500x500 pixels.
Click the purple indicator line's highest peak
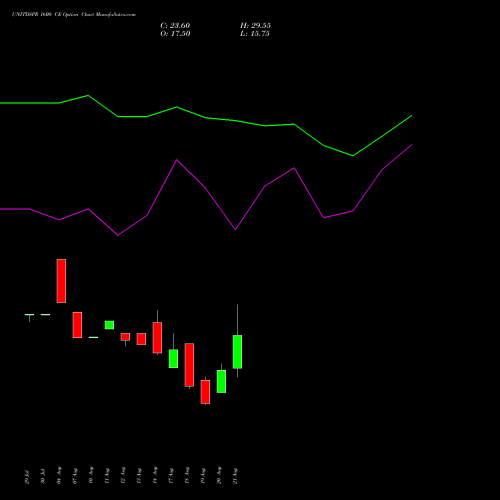(411, 145)
